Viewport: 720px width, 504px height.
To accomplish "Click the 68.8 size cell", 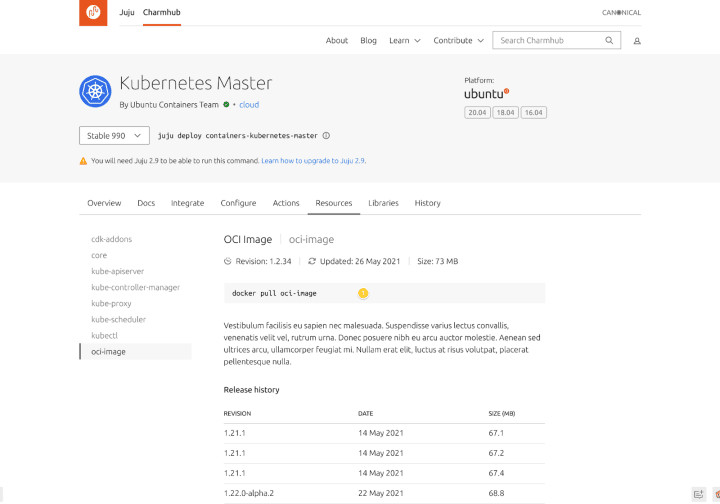I will [x=496, y=493].
